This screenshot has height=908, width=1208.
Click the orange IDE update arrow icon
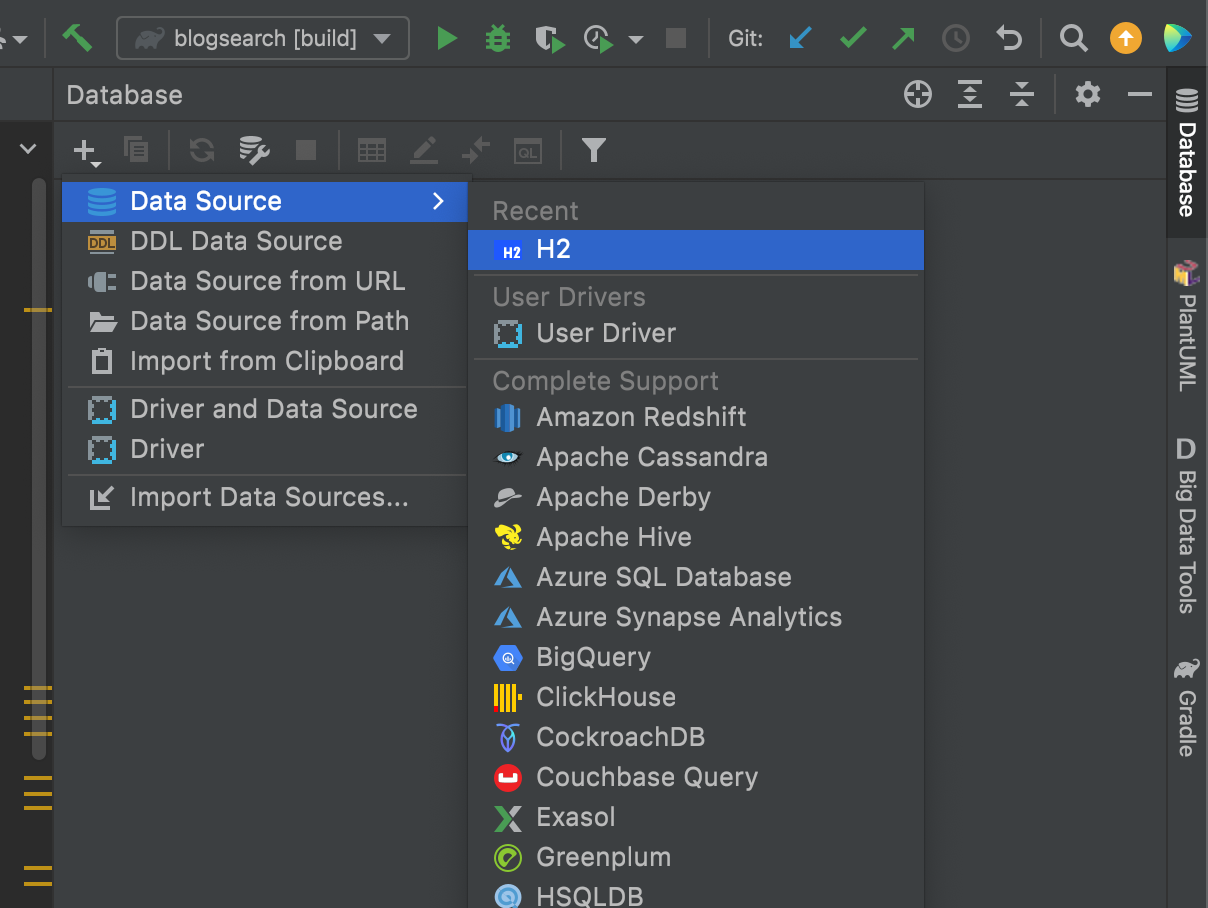[x=1126, y=39]
